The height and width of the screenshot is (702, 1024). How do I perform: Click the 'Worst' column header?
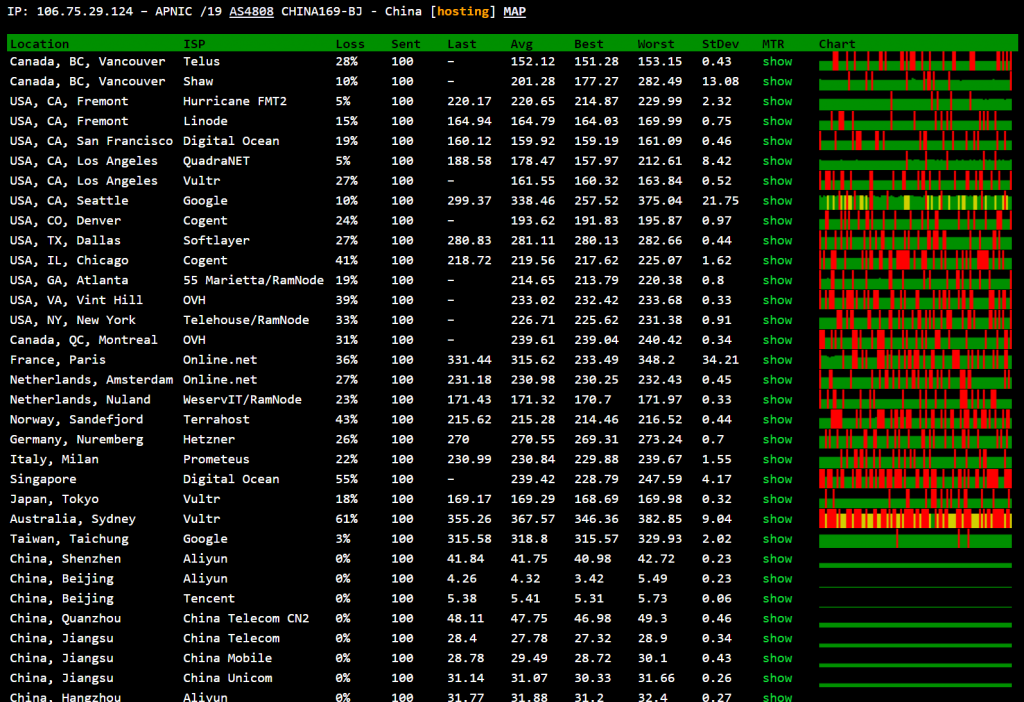(656, 44)
